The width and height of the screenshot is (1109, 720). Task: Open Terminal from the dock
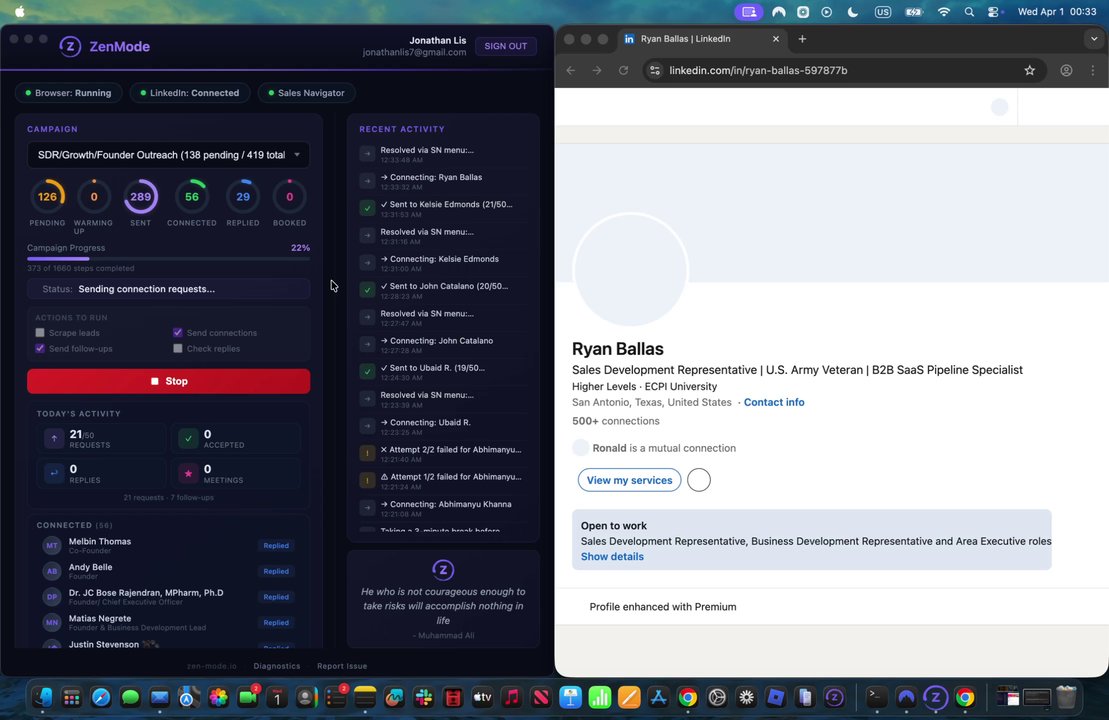pos(876,698)
